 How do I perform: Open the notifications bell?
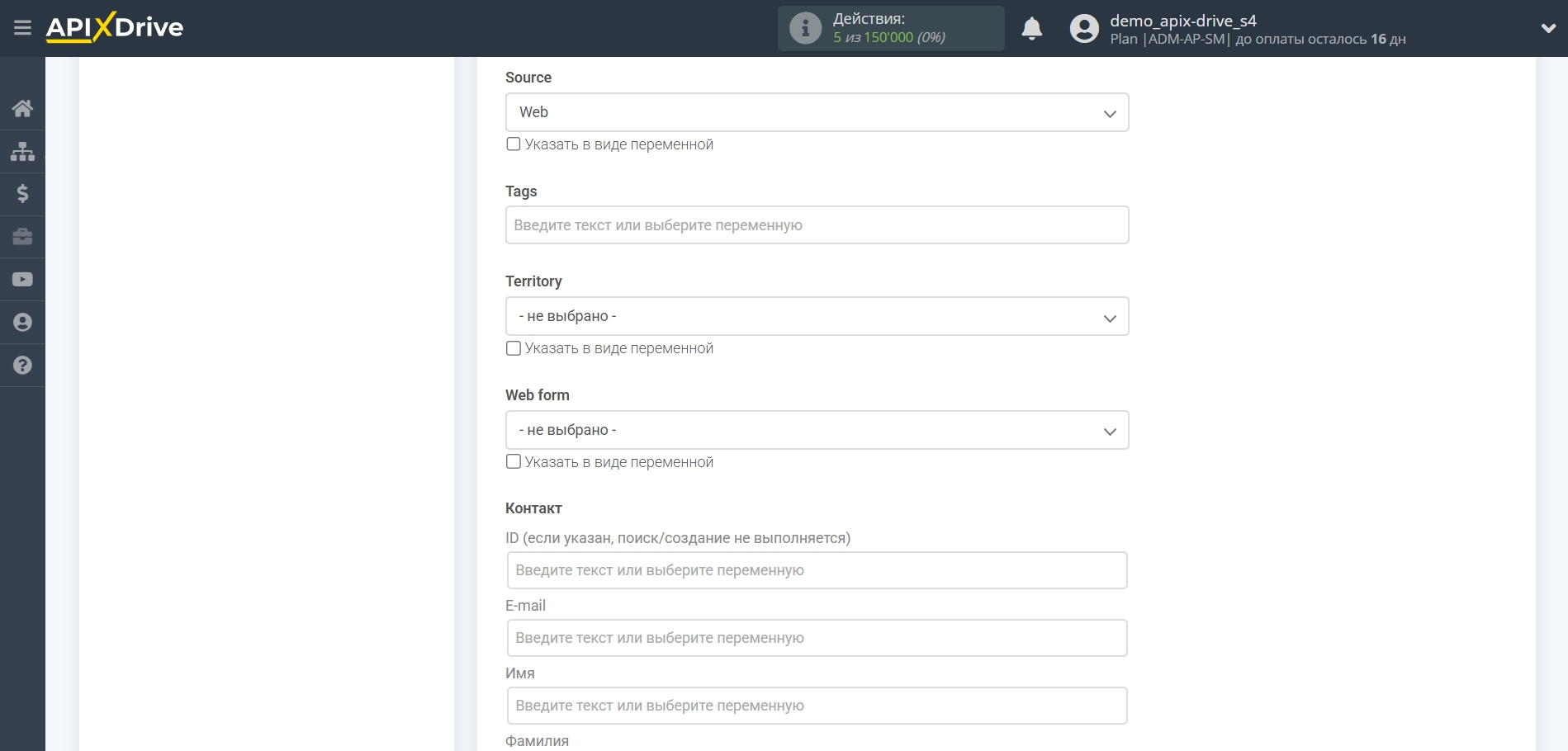click(1031, 29)
